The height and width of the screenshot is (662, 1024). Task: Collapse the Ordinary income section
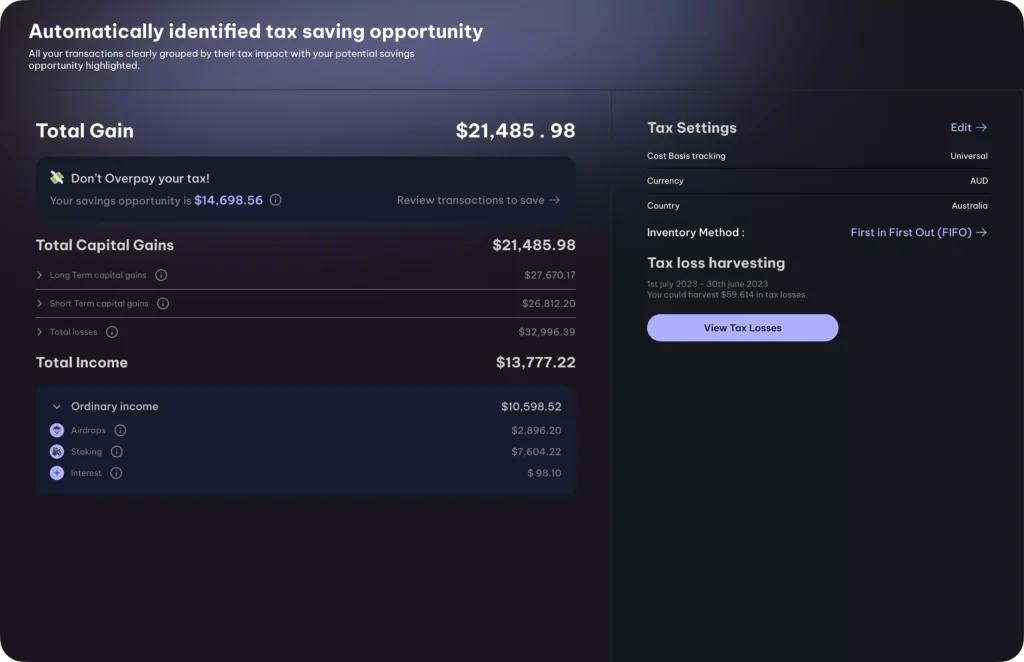click(x=57, y=407)
